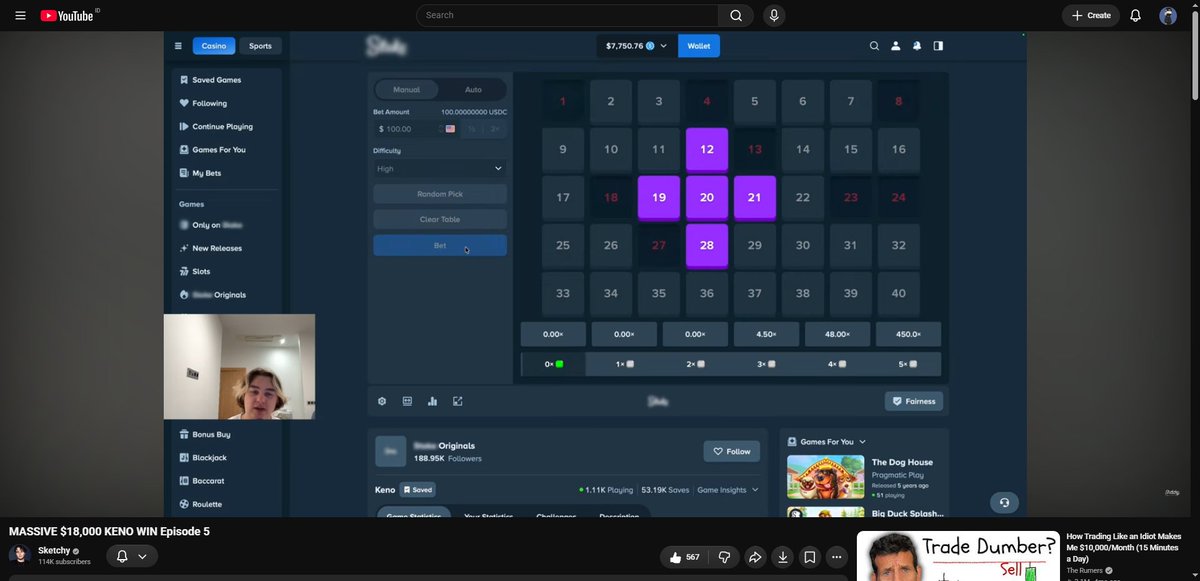Open The Dog House game thumbnail

click(825, 477)
